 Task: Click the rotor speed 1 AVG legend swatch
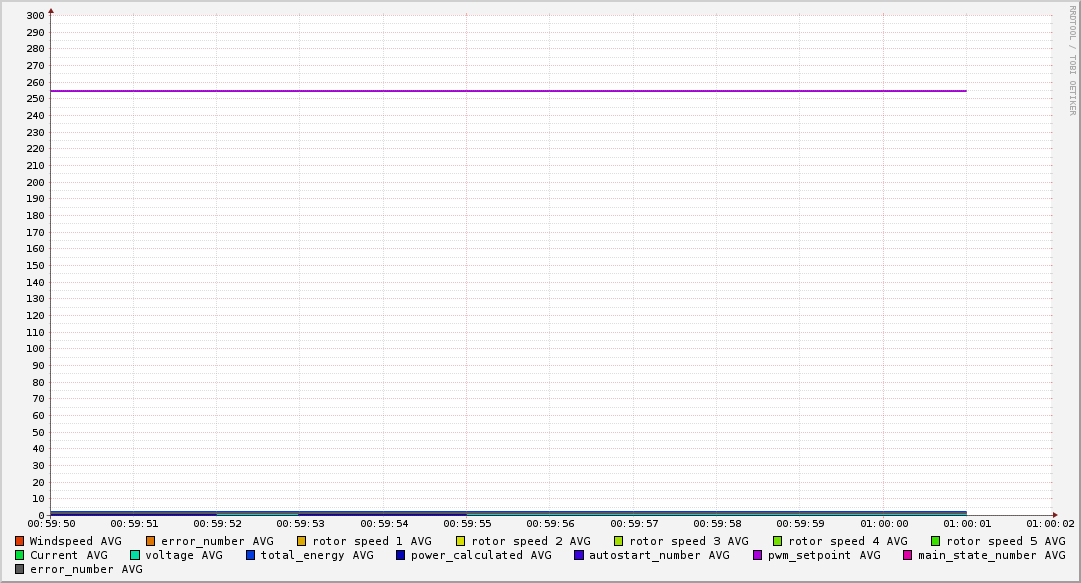(x=301, y=541)
